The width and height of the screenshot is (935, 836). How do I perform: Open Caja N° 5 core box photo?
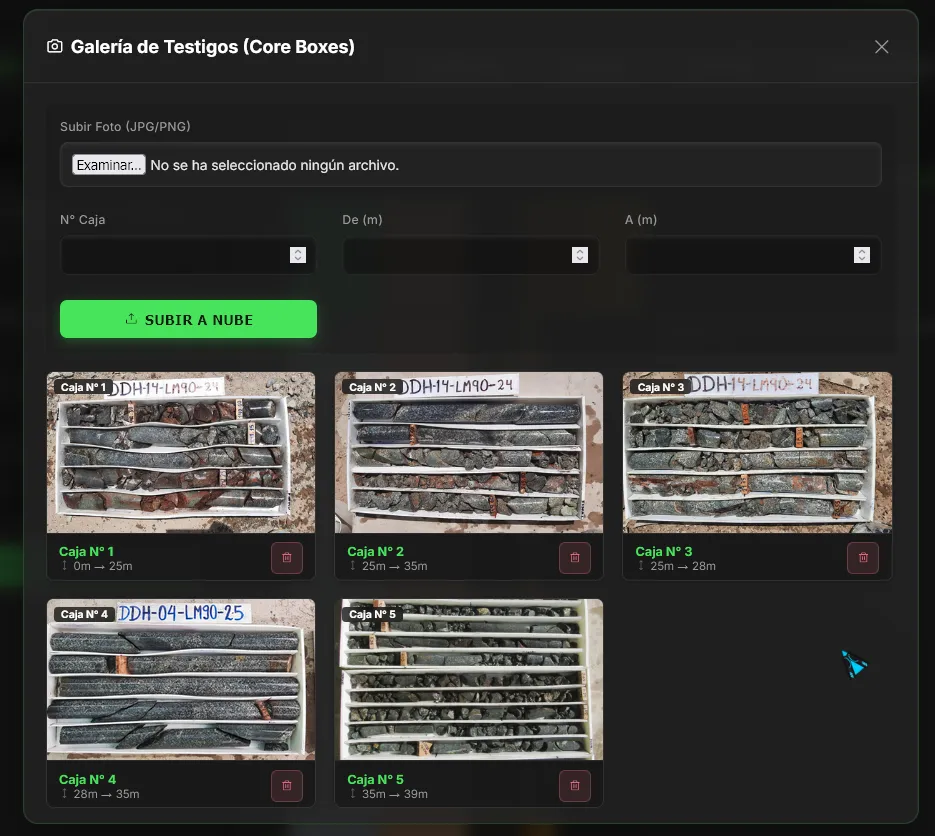point(469,680)
